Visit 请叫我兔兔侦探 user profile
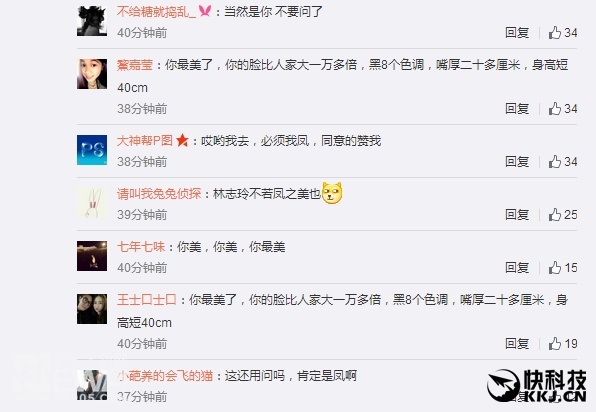Image resolution: width=596 pixels, height=412 pixels. (159, 194)
